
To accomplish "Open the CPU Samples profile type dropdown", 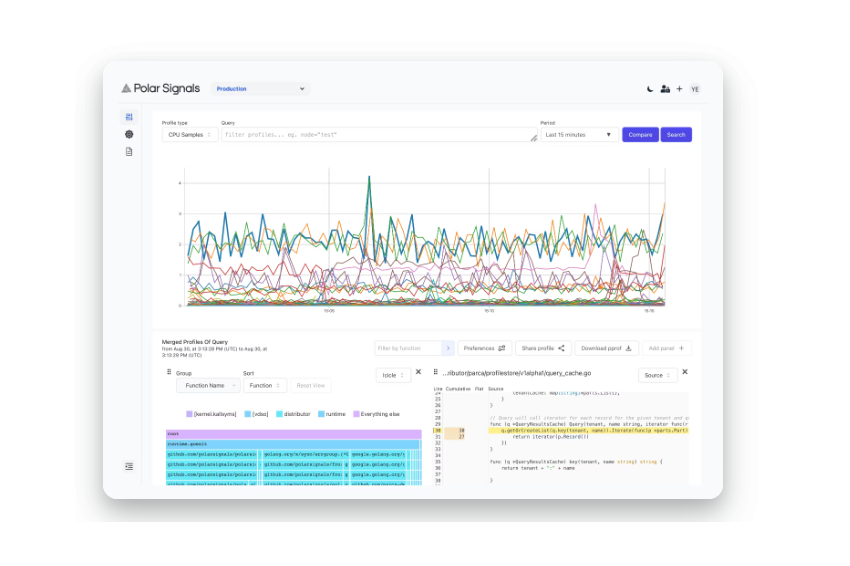I will pyautogui.click(x=190, y=134).
